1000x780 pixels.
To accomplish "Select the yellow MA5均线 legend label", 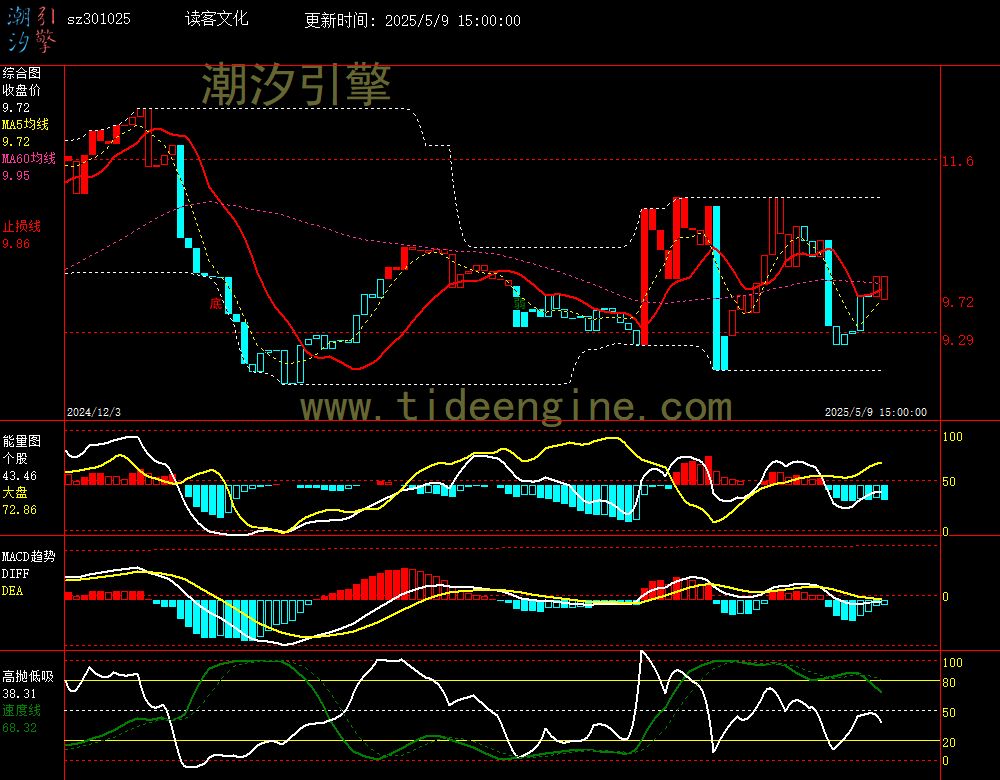I will 26,124.
